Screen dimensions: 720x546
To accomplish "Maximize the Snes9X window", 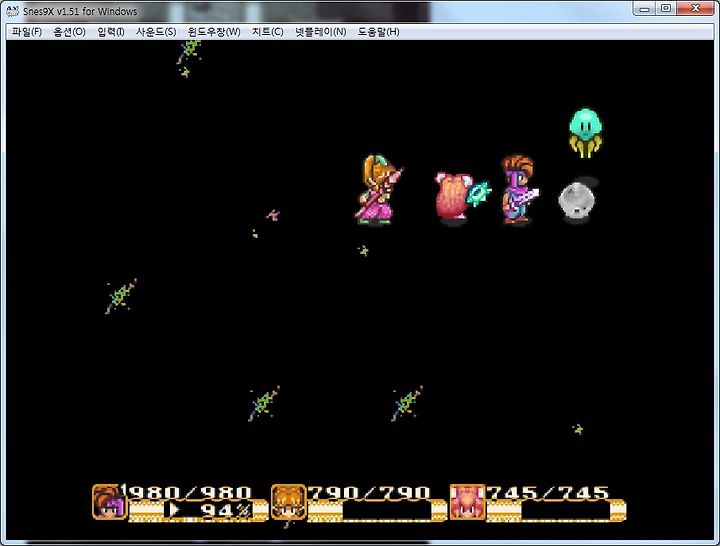I will point(665,8).
